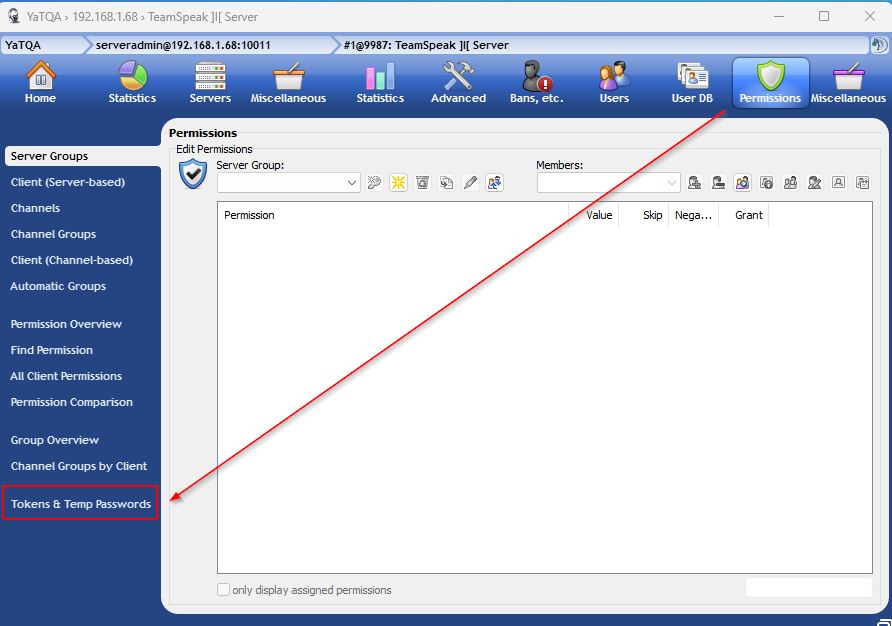Click the filter field below the permission list
The width and height of the screenshot is (892, 626).
point(808,588)
